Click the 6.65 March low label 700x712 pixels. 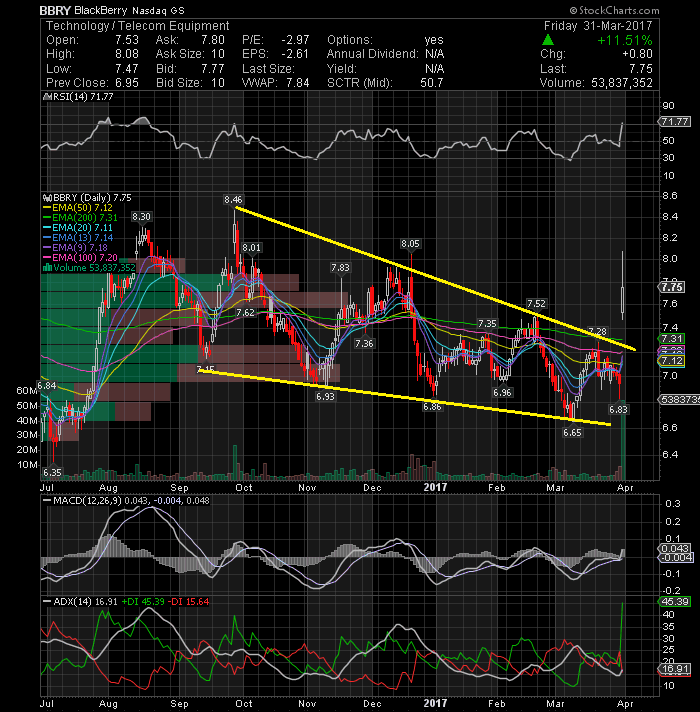572,433
